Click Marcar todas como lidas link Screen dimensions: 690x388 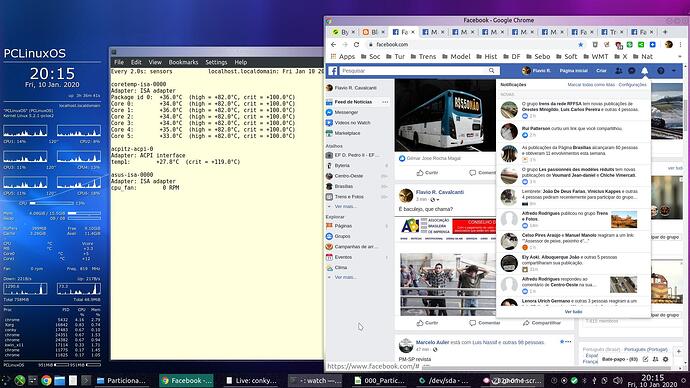pos(591,84)
